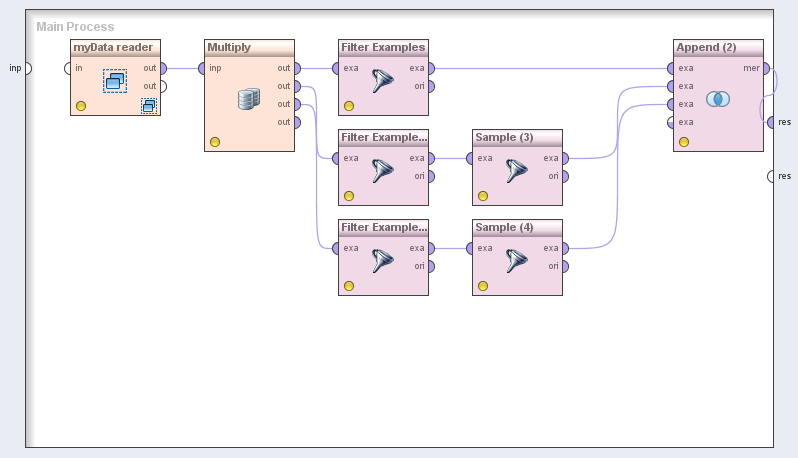The image size is (798, 458).
Task: Click yellow status indicator on myData reader
Action: coord(81,106)
